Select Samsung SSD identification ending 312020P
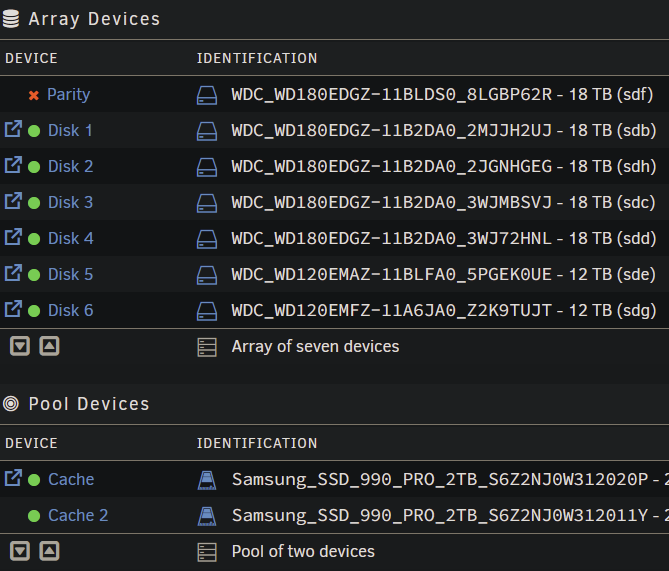Viewport: 669px width, 571px height. pyautogui.click(x=440, y=480)
